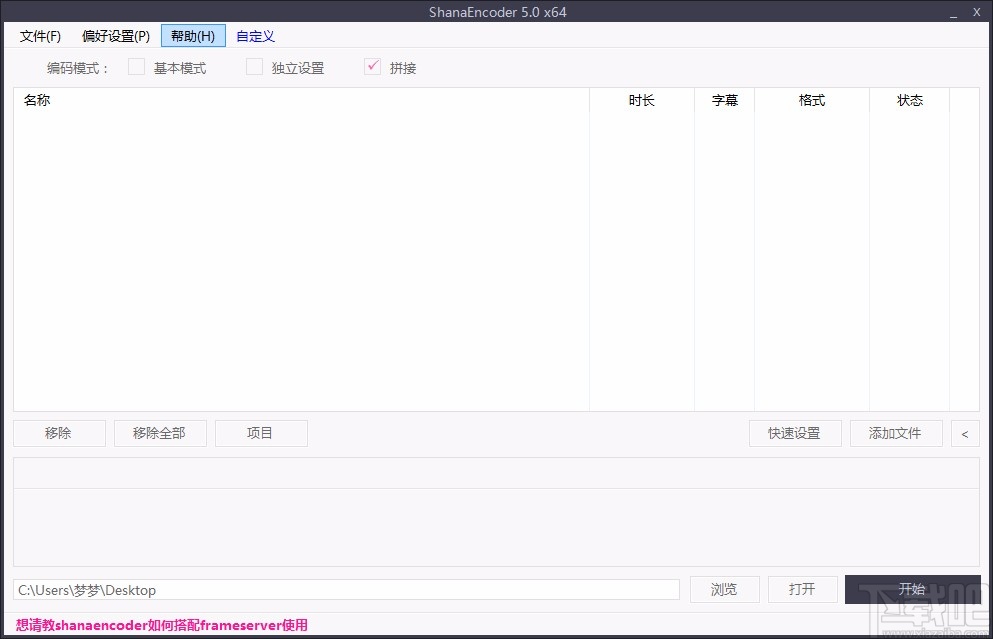Close the ShanaEncoder window
Image resolution: width=993 pixels, height=639 pixels.
(x=977, y=12)
